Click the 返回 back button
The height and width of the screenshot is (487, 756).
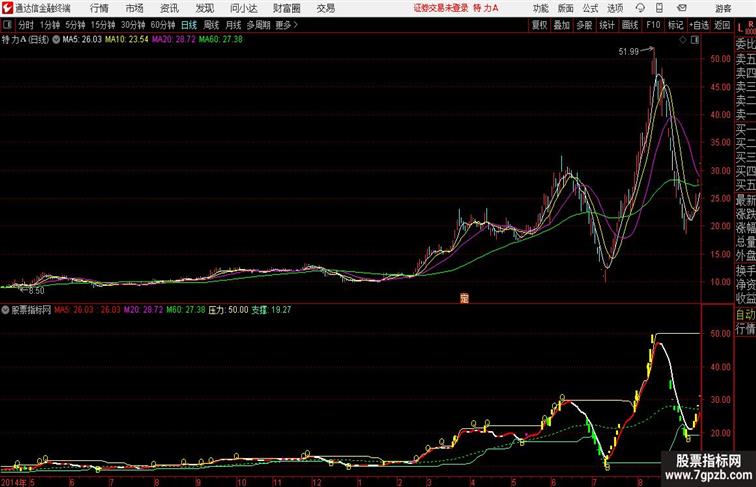pos(722,25)
